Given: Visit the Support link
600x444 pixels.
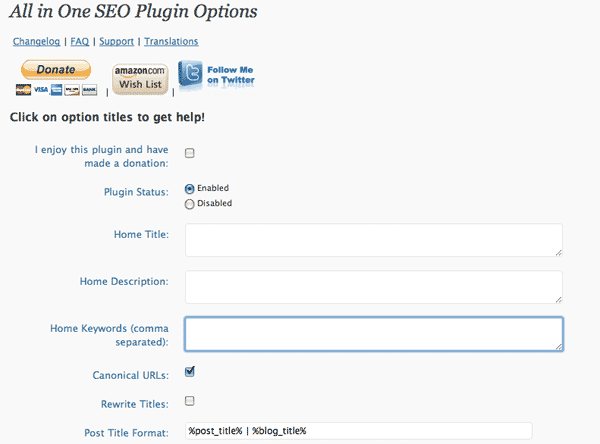Looking at the screenshot, I should tap(116, 42).
